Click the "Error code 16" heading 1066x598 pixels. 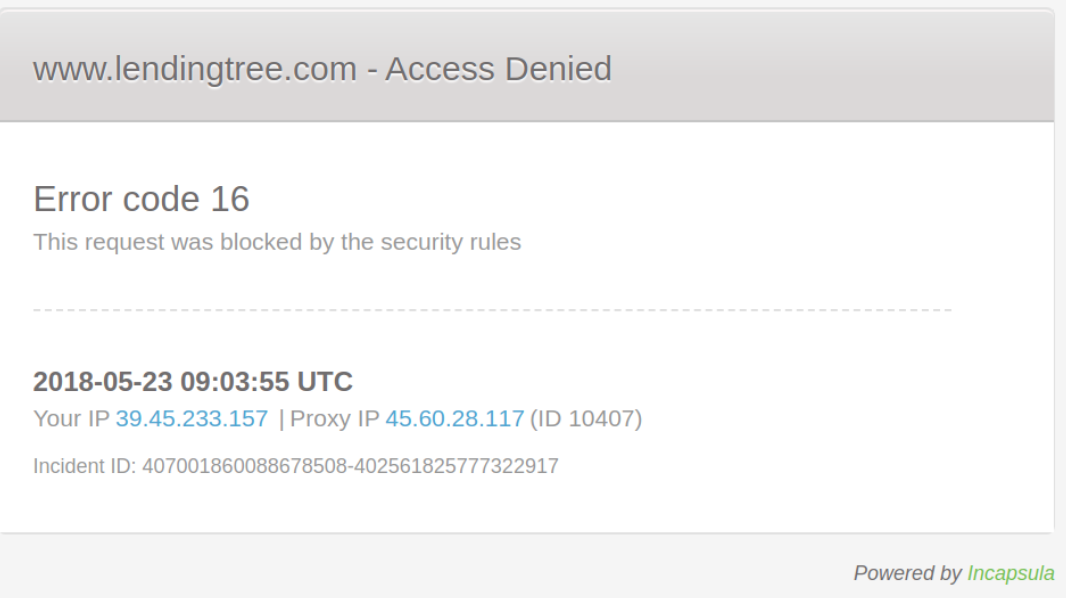coord(141,199)
